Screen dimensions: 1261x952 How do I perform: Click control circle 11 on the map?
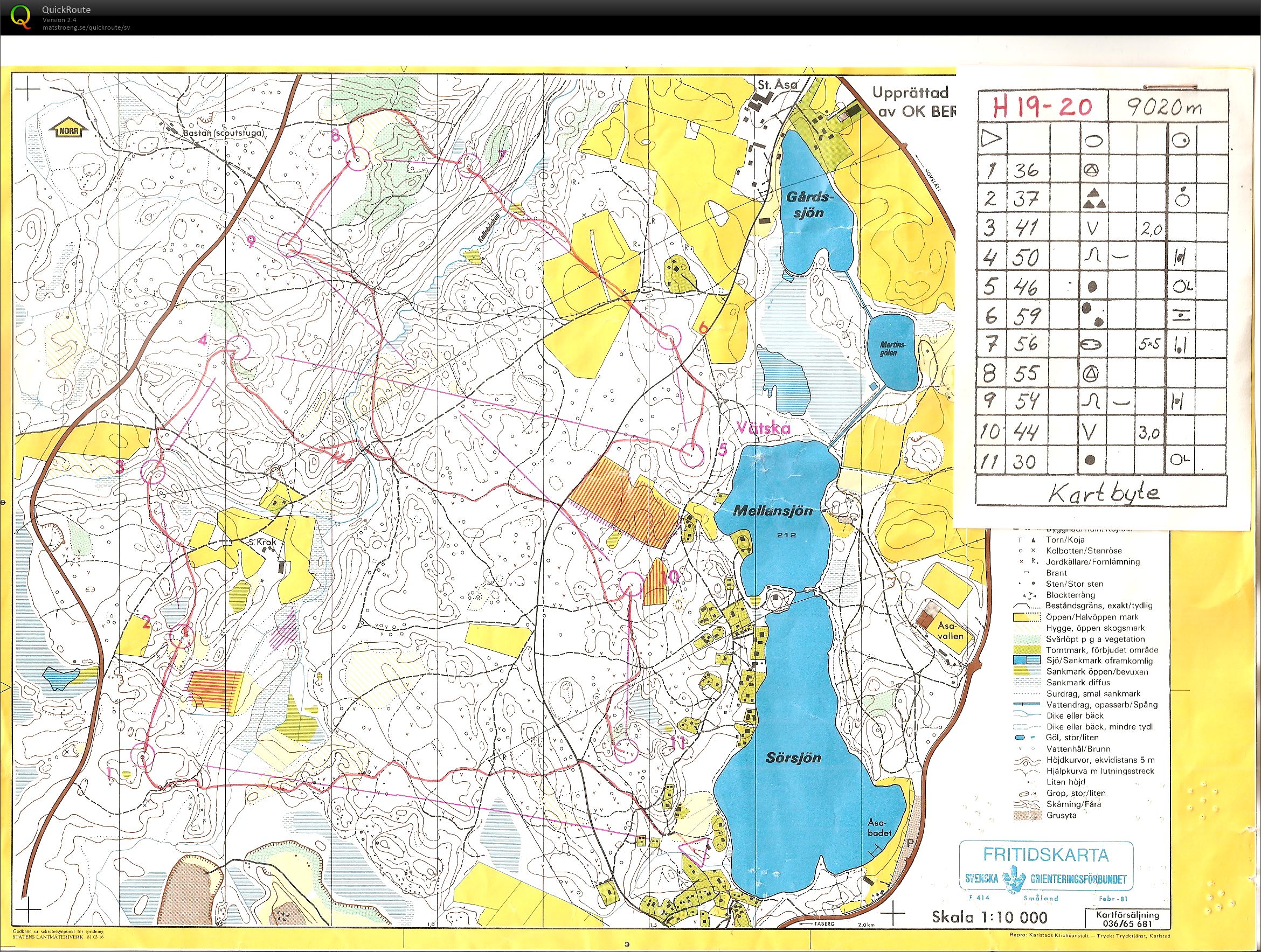click(627, 751)
